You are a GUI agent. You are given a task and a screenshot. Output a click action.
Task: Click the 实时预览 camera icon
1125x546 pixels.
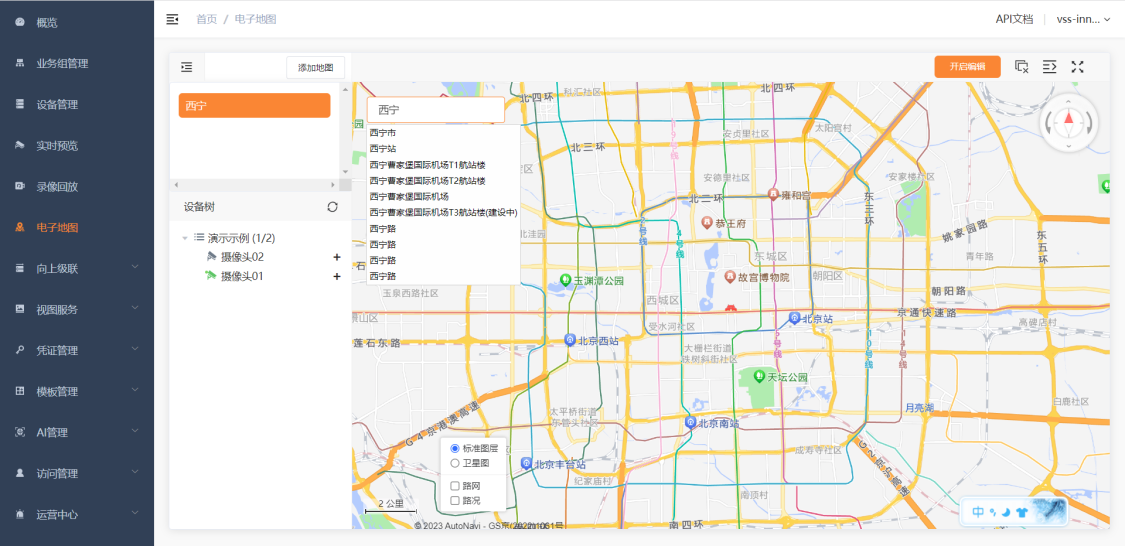(x=20, y=146)
